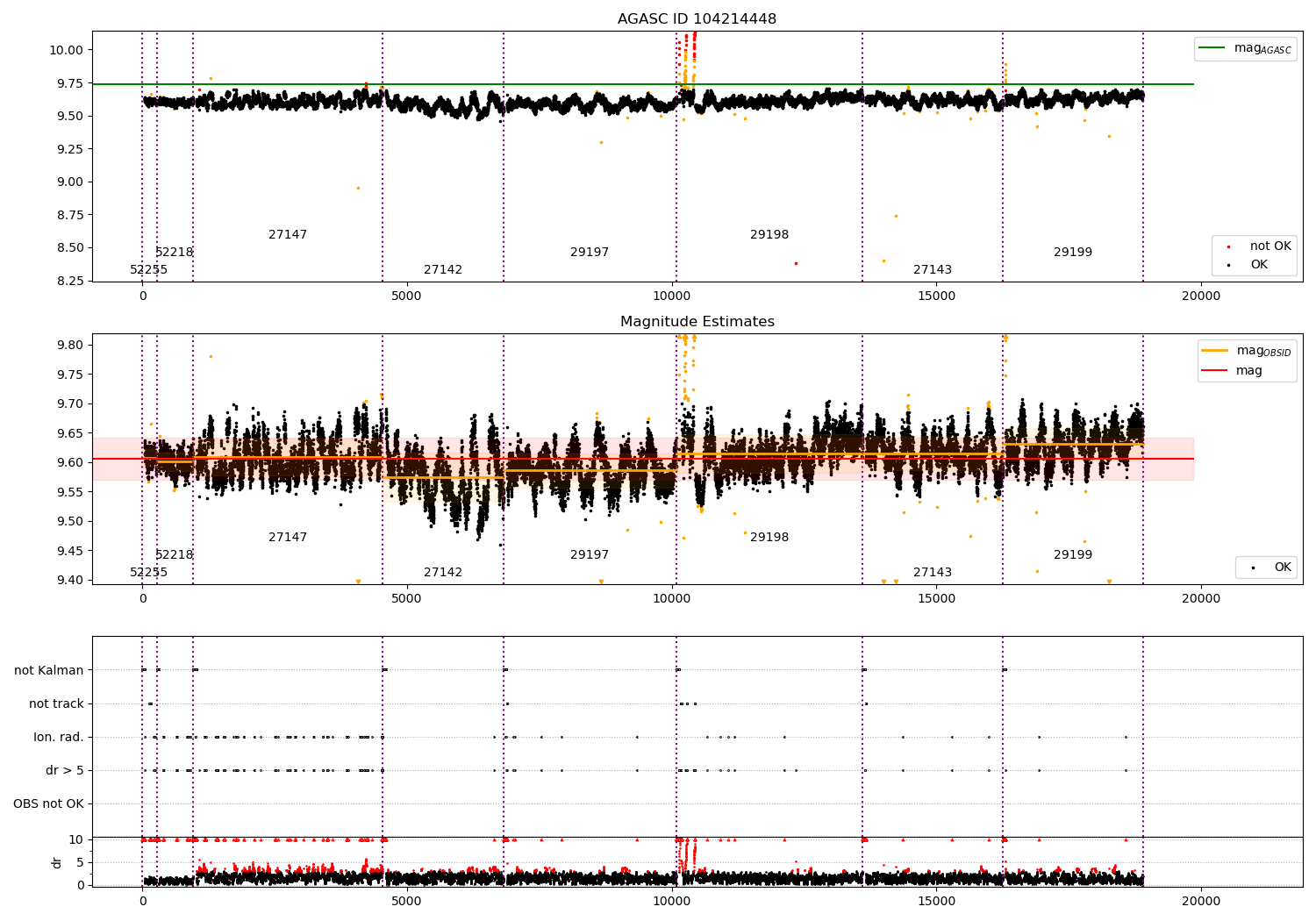The width and height of the screenshot is (1316, 921).
Task: Click the dr axis tick value 10
Action: click(x=76, y=839)
